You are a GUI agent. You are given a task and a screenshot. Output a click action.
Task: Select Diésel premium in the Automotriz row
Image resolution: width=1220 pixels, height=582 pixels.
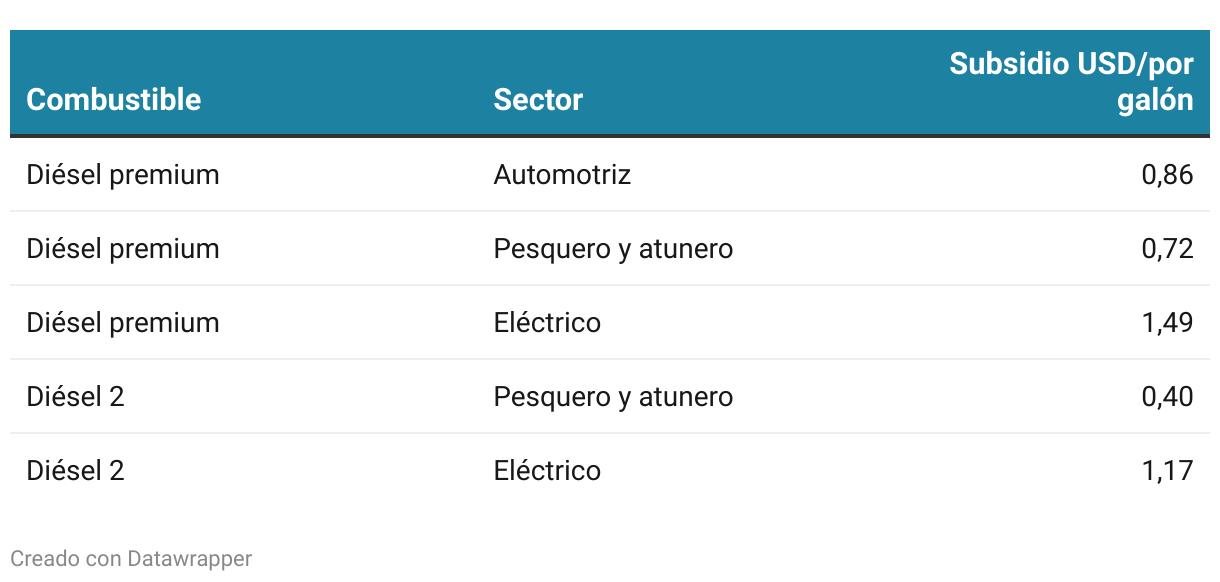pos(123,175)
